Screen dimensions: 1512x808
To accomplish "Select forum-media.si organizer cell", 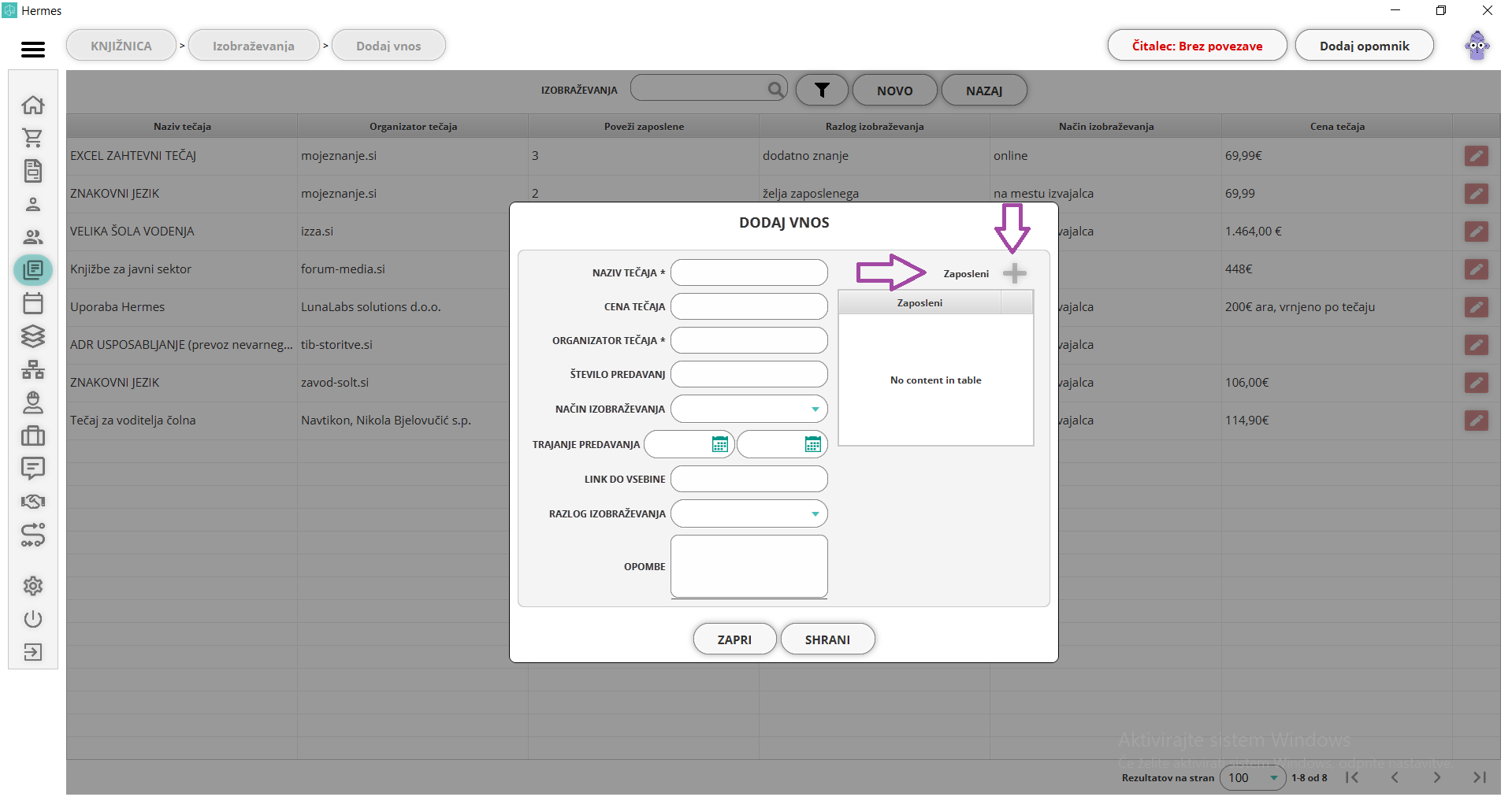I will tap(343, 269).
